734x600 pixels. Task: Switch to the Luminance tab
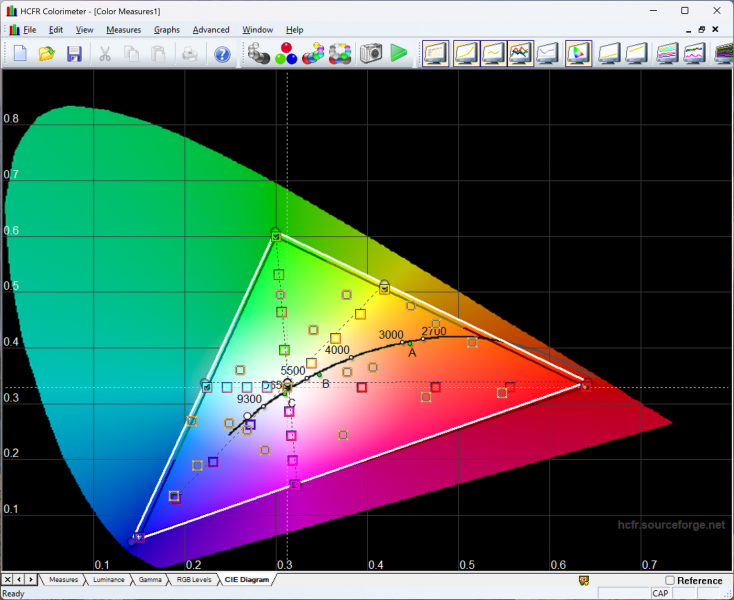(x=109, y=580)
